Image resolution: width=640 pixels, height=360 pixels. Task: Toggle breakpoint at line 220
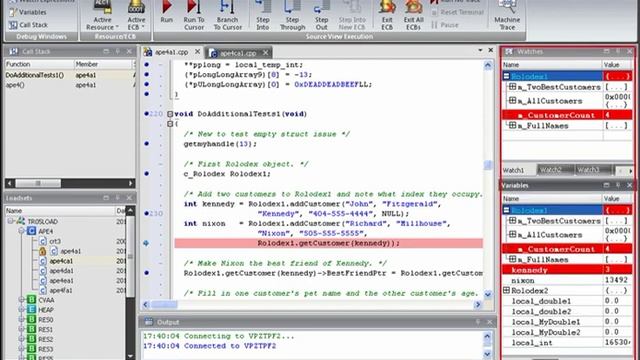pyautogui.click(x=147, y=113)
